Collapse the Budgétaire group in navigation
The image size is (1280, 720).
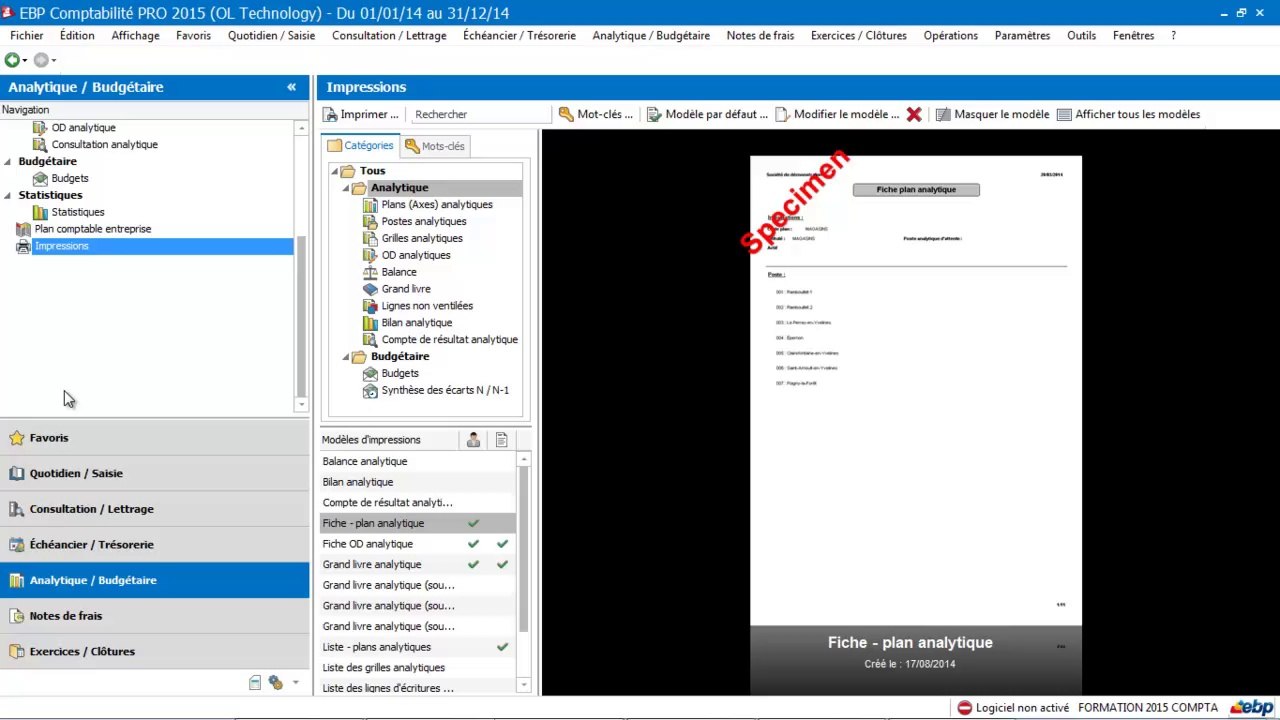pos(9,161)
